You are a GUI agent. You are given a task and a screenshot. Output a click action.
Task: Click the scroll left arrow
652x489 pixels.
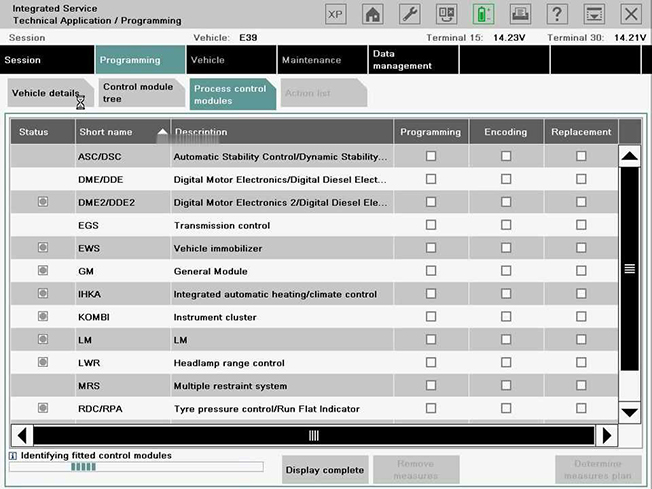point(22,435)
